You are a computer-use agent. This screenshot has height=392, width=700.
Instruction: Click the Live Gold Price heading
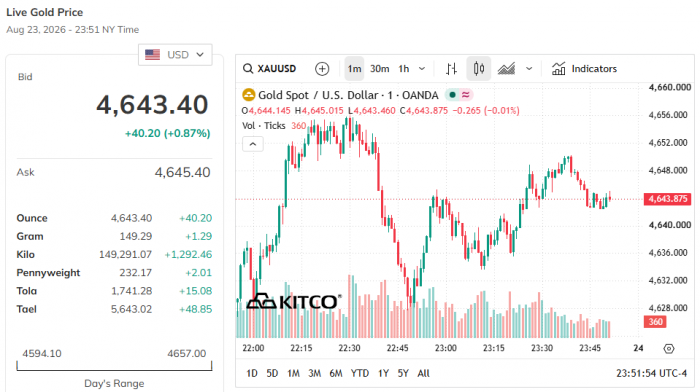45,12
